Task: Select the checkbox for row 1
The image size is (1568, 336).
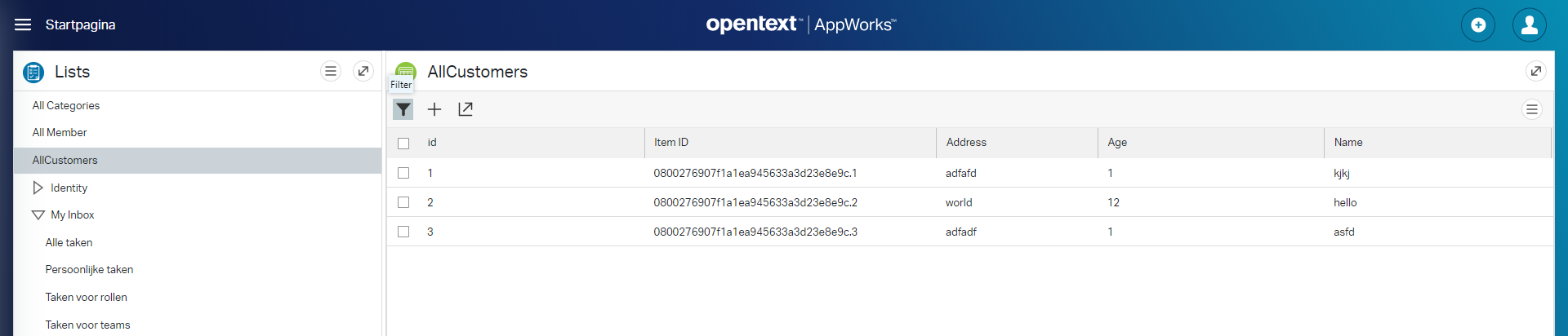Action: 403,173
